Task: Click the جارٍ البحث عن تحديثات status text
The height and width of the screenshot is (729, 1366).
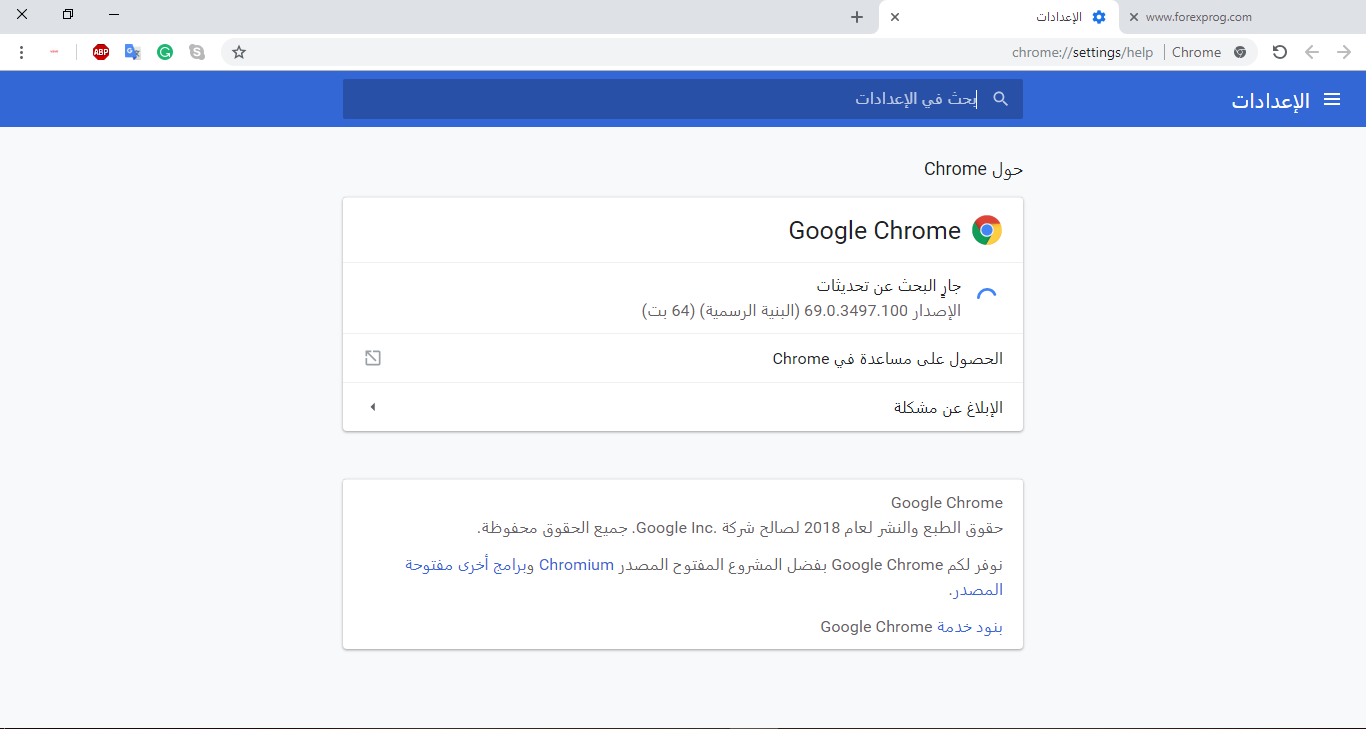Action: point(889,286)
